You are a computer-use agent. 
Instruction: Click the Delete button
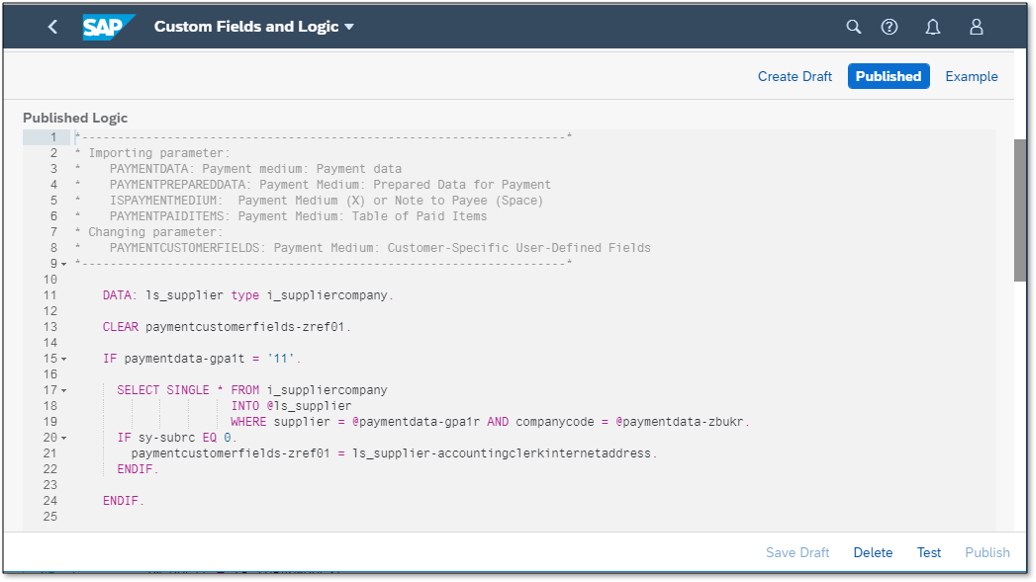pos(873,553)
